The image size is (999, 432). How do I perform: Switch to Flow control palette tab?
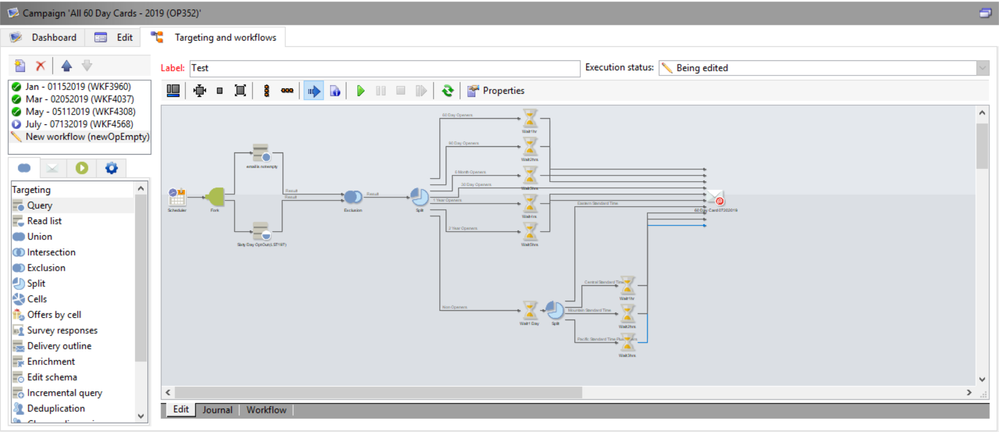click(82, 168)
